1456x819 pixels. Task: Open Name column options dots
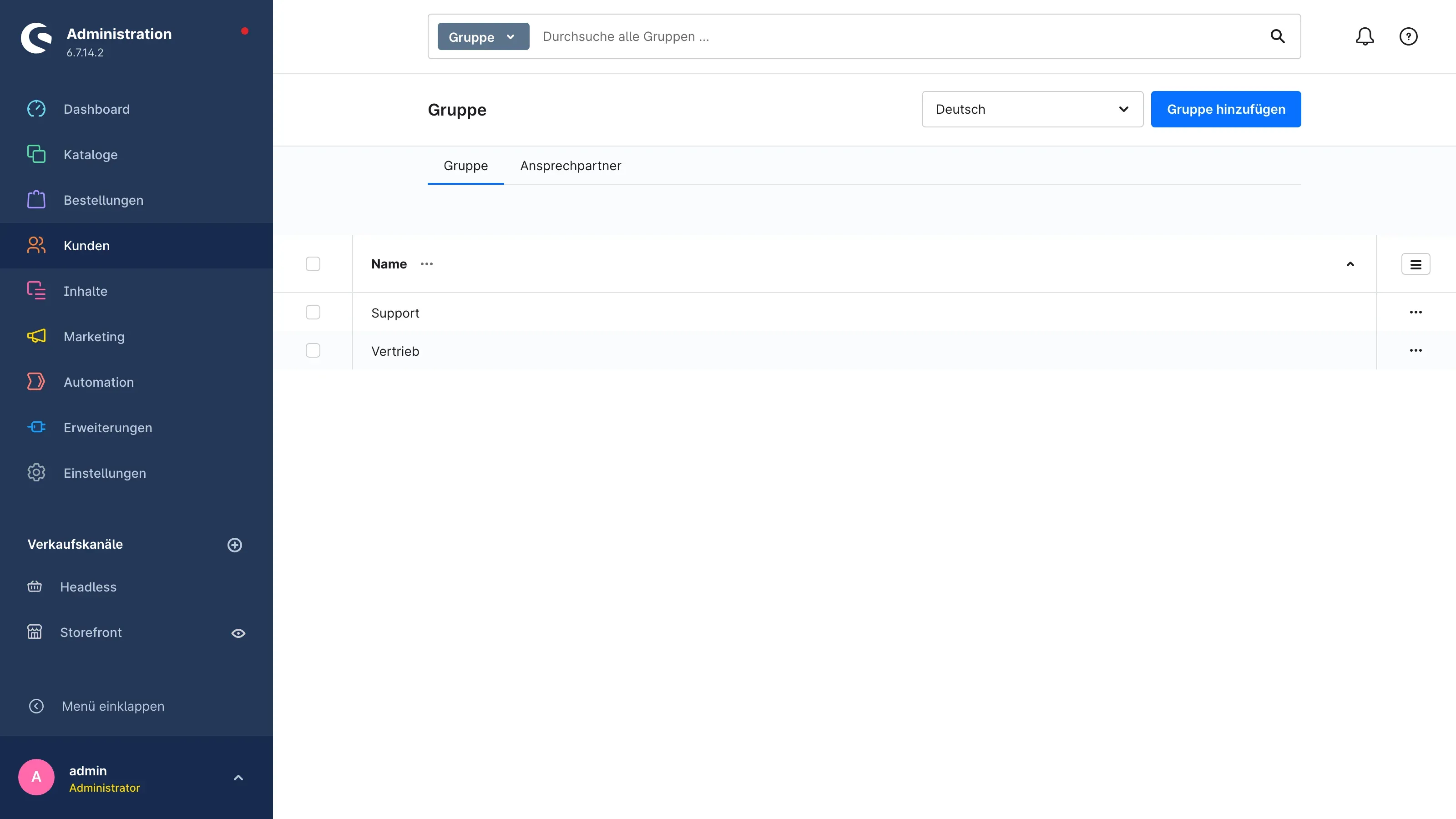click(427, 264)
